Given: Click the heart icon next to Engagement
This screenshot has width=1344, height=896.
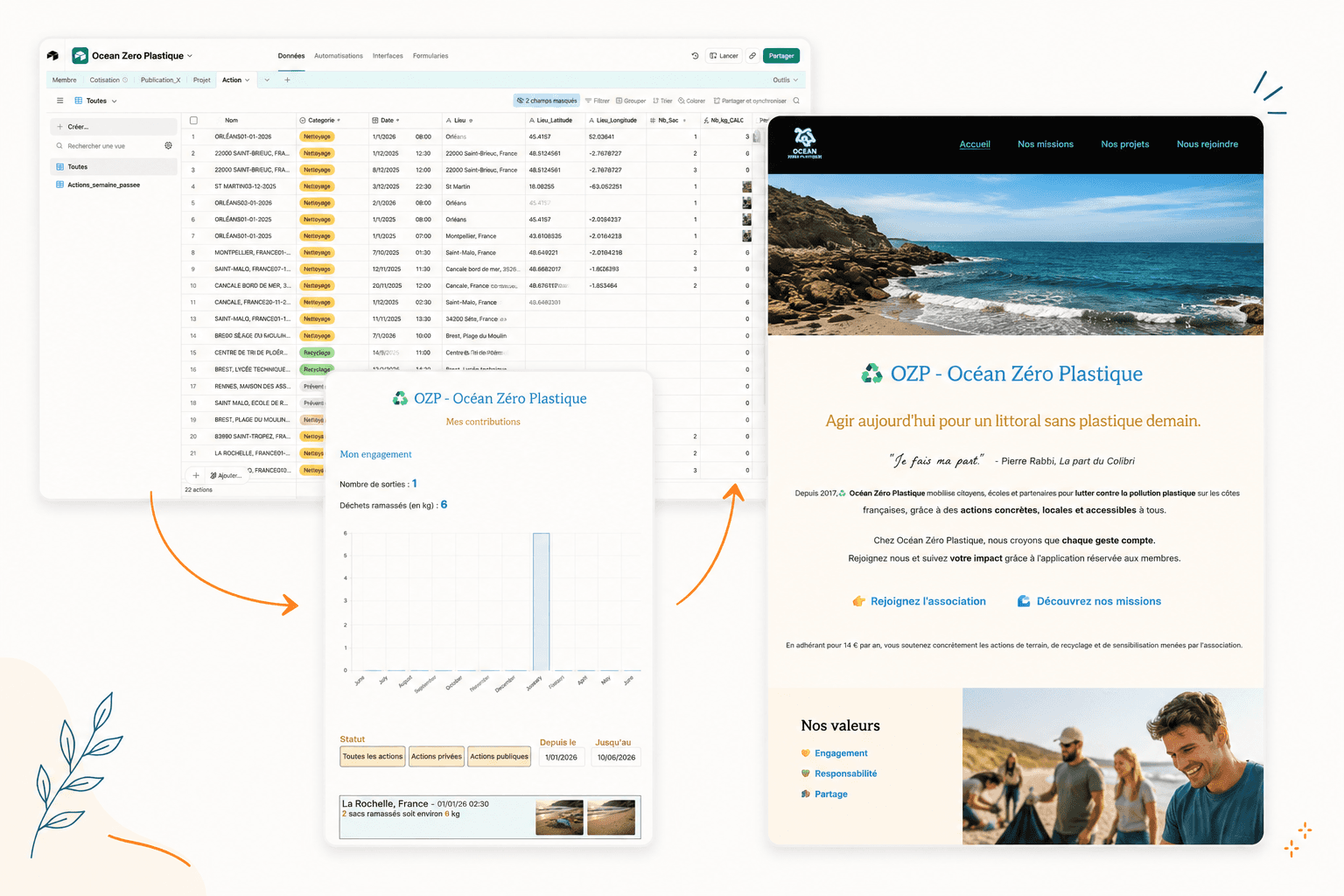Looking at the screenshot, I should (806, 752).
